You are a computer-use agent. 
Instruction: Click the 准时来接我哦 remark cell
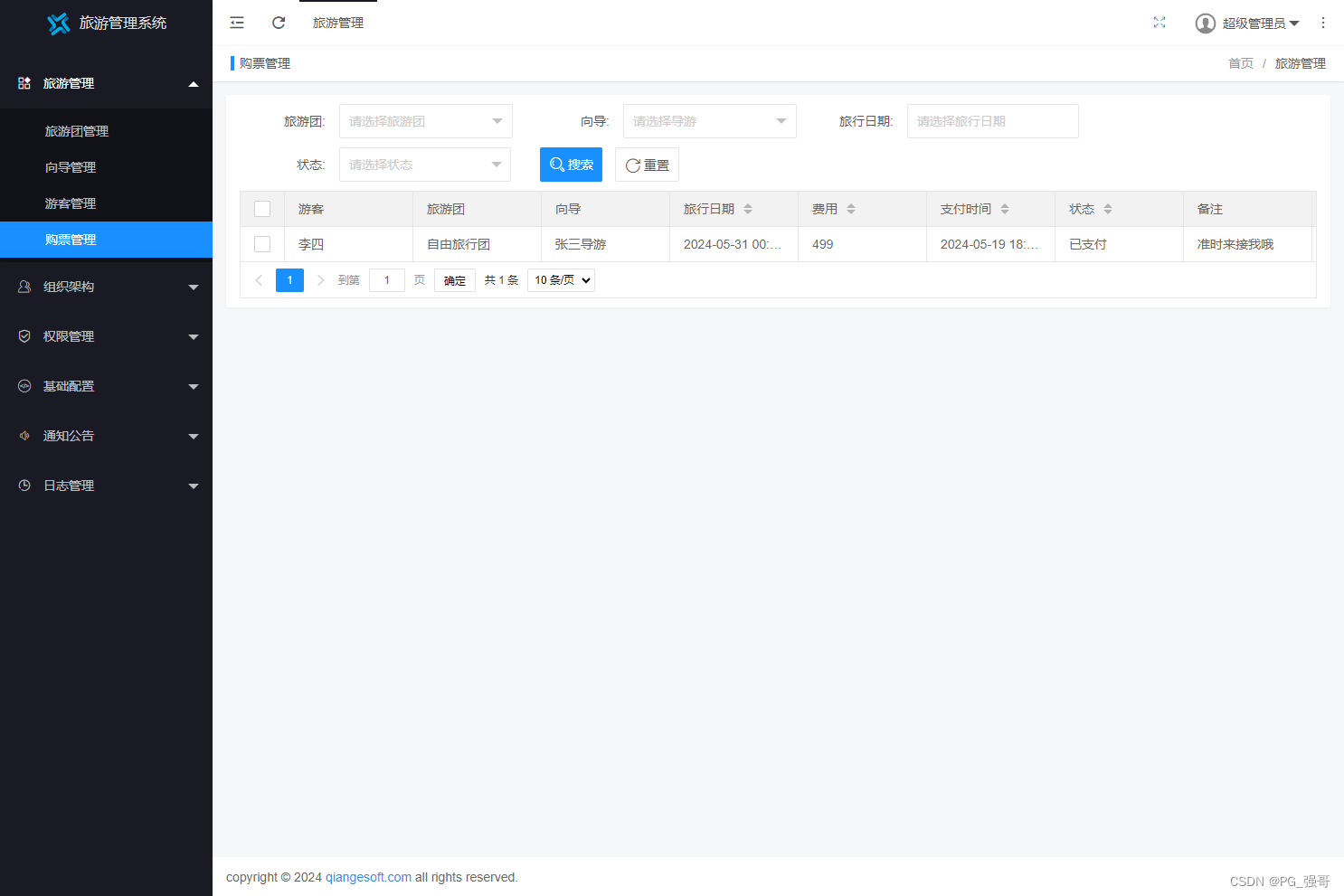pyautogui.click(x=1247, y=244)
